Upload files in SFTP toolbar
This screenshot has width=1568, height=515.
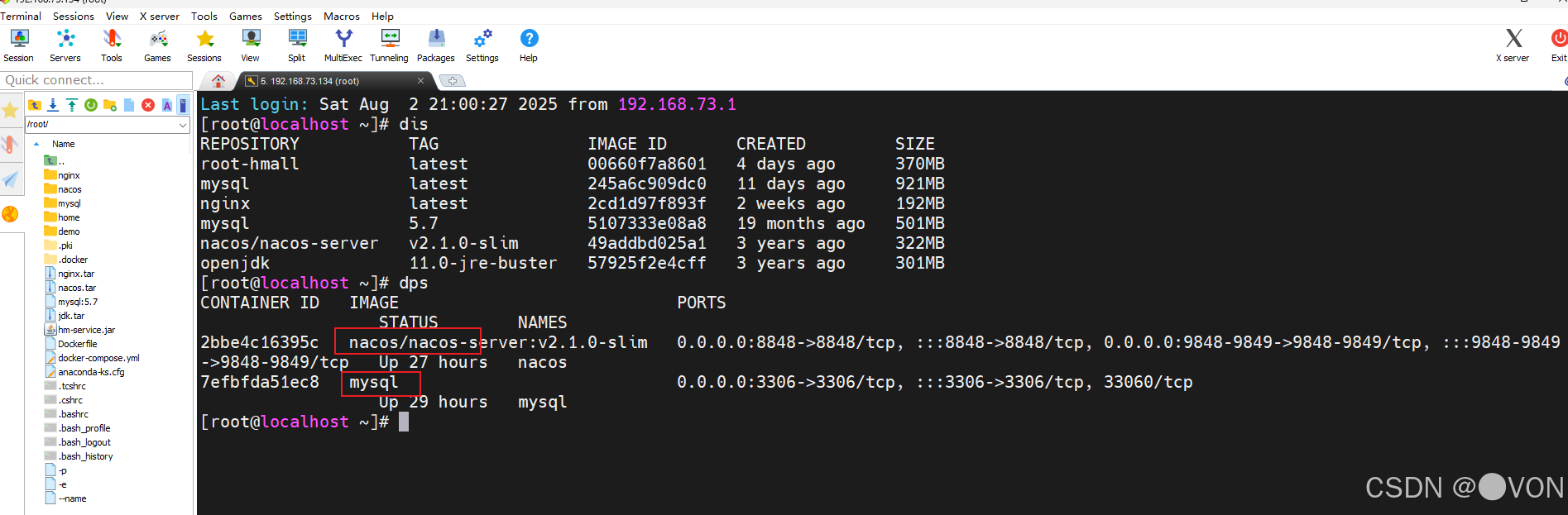pos(72,105)
